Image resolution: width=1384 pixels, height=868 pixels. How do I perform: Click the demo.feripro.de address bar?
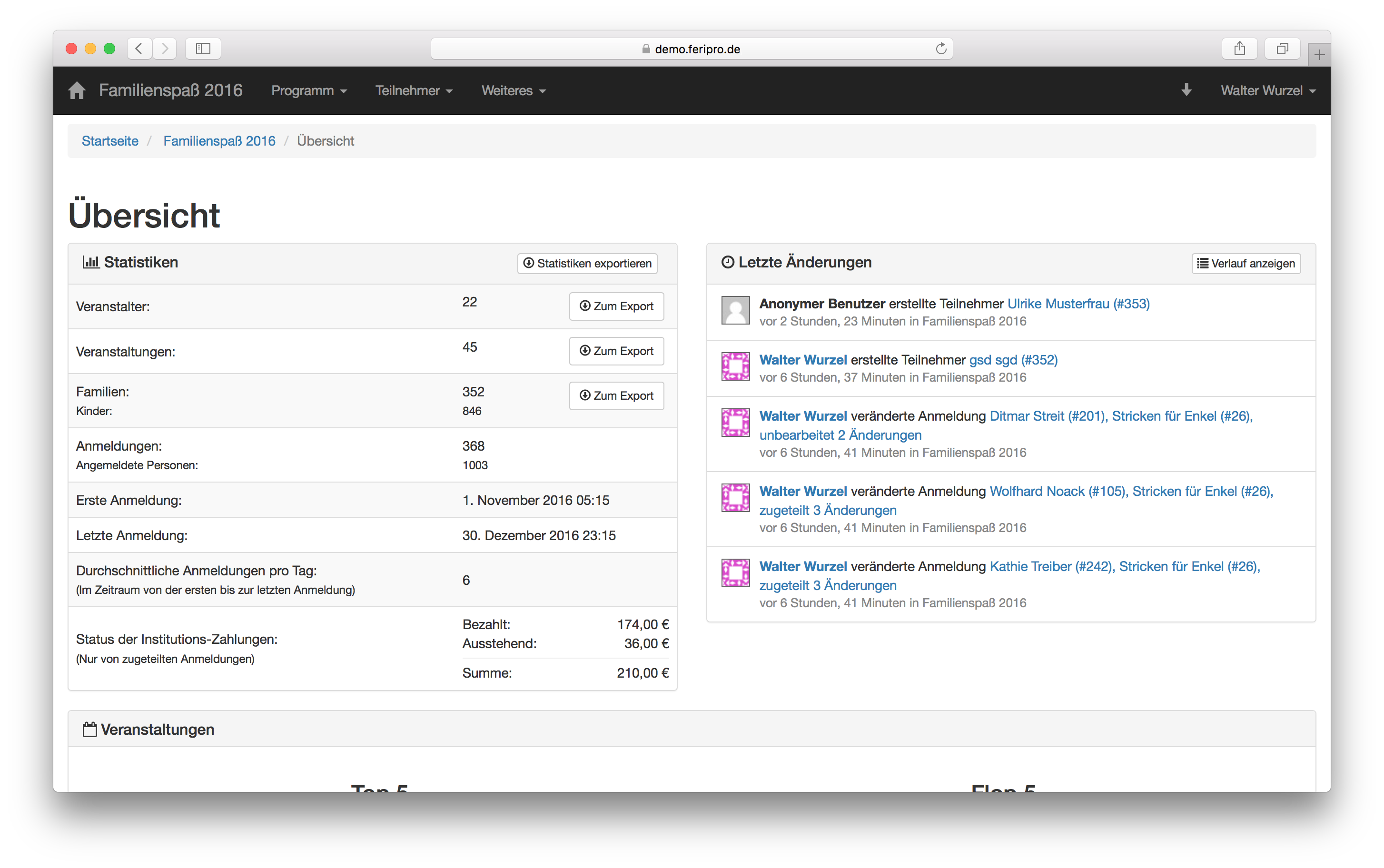point(691,49)
